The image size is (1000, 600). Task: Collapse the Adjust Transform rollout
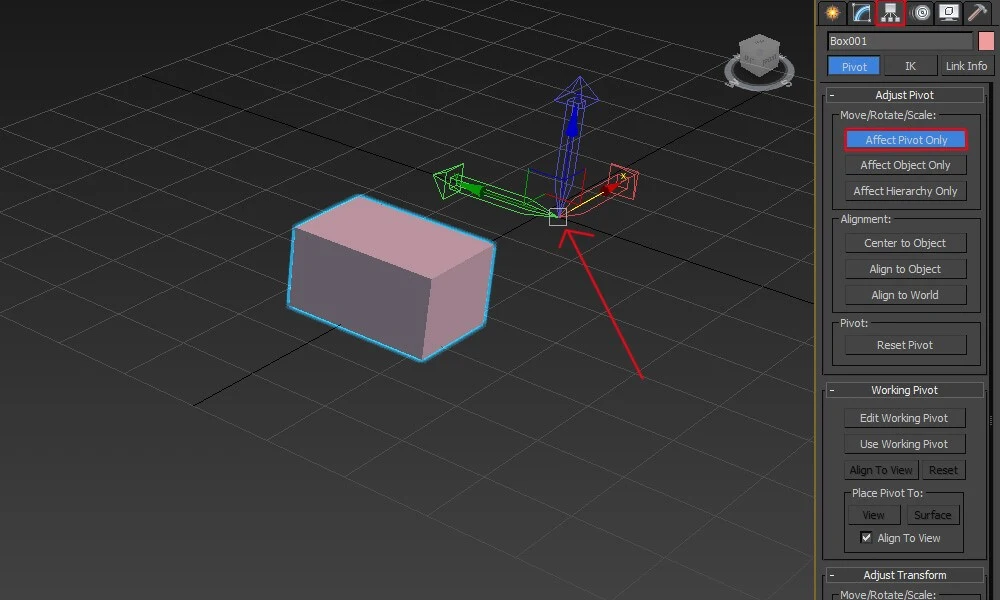tap(905, 575)
